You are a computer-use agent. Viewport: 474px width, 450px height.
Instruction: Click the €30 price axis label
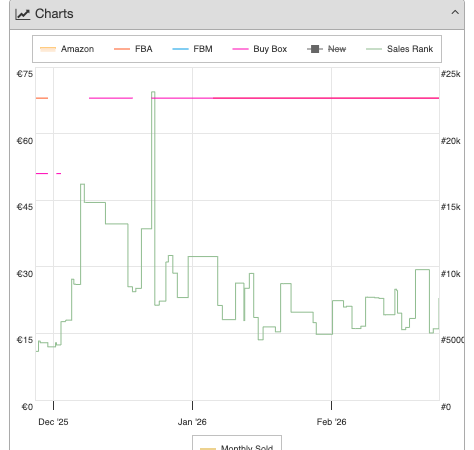(x=25, y=274)
